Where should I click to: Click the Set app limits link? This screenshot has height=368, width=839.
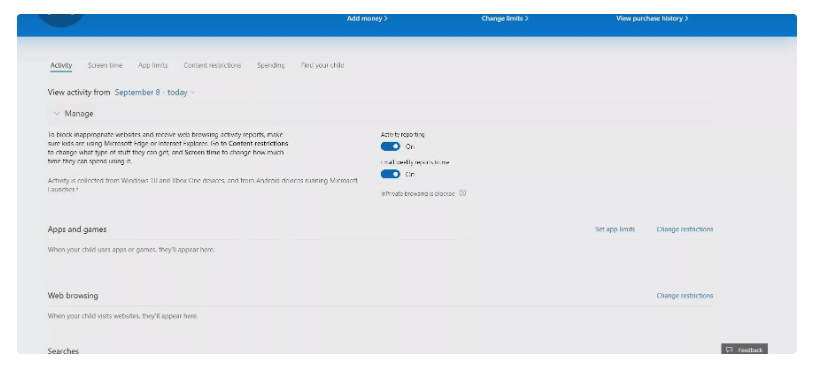pos(615,229)
